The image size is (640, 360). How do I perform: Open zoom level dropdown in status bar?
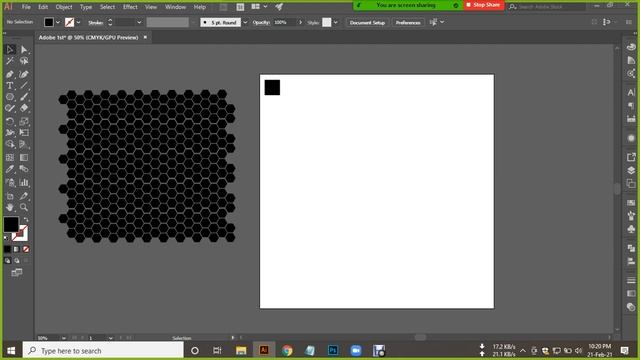click(x=64, y=338)
